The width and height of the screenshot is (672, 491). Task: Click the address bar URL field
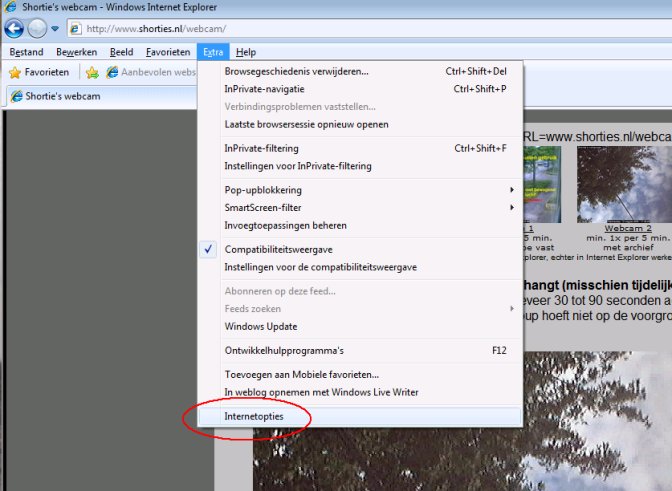[x=369, y=29]
